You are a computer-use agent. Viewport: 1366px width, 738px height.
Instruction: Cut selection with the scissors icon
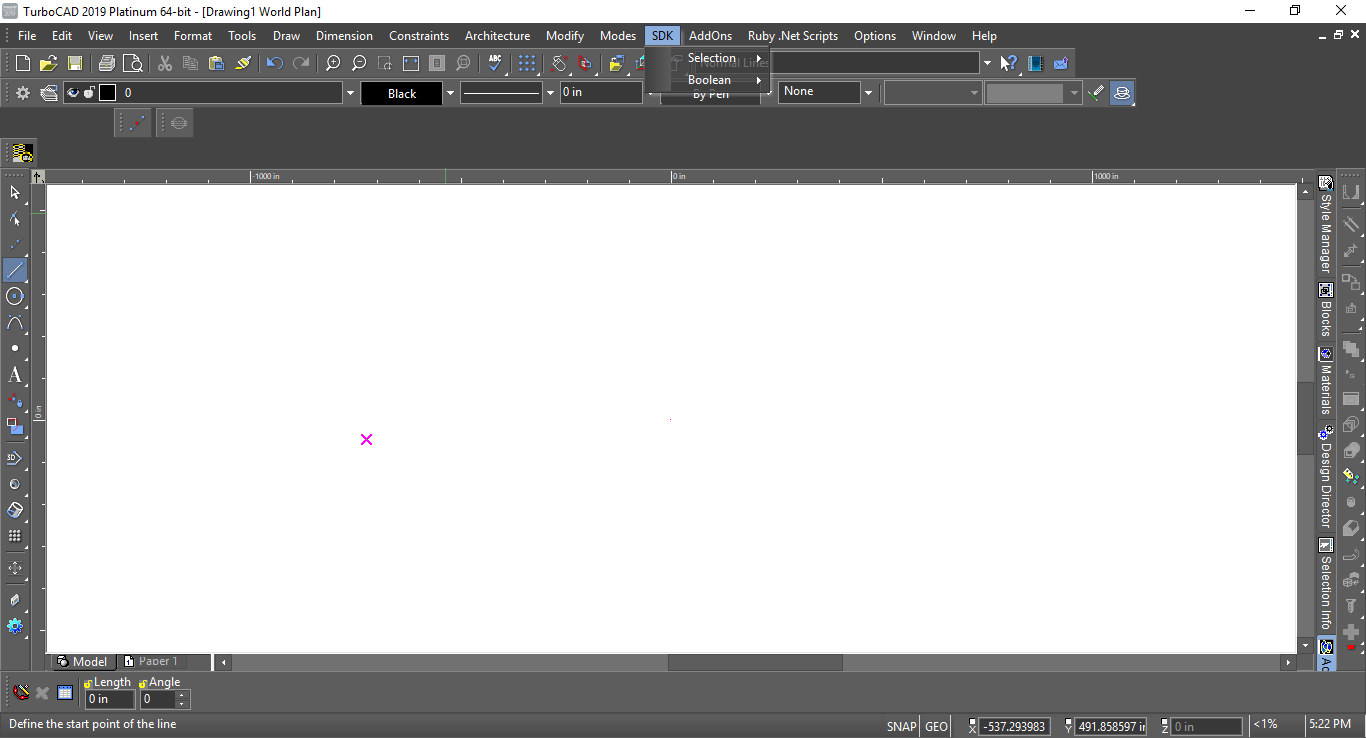165,63
